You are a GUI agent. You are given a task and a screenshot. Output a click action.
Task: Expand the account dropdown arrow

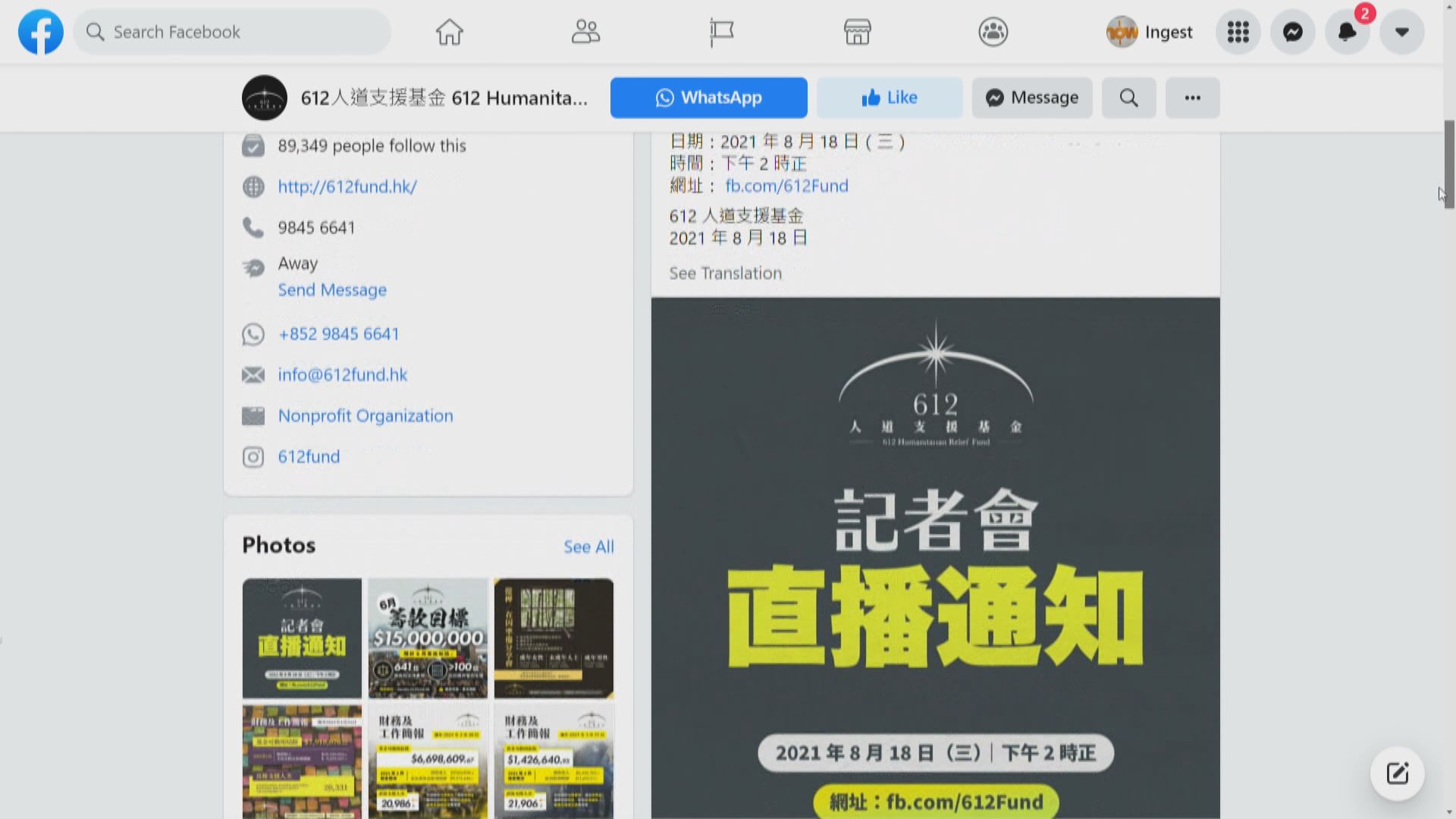1401,32
